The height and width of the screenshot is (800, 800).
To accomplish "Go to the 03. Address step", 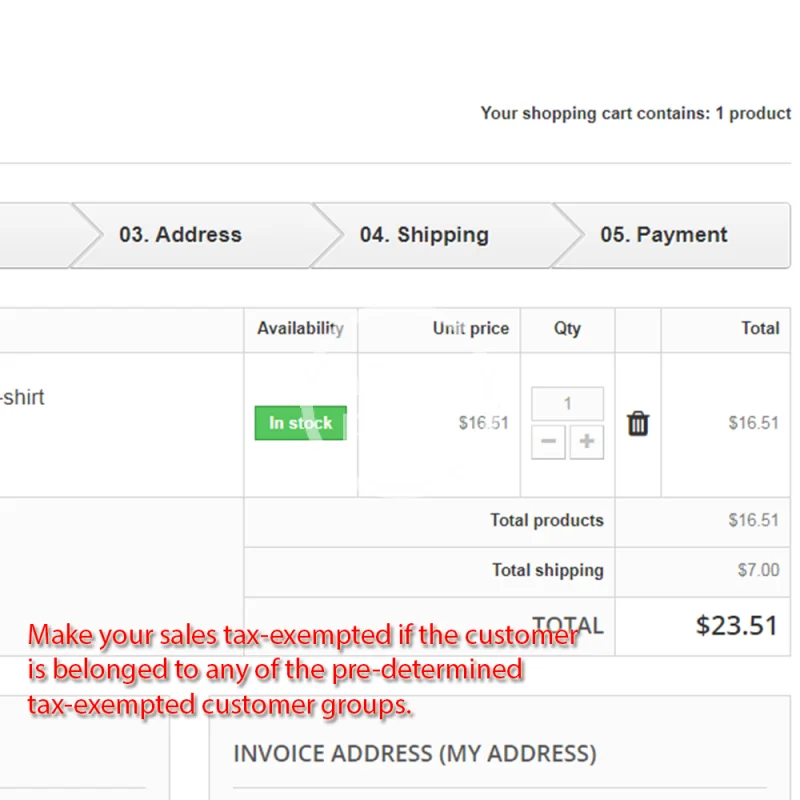I will tap(180, 235).
